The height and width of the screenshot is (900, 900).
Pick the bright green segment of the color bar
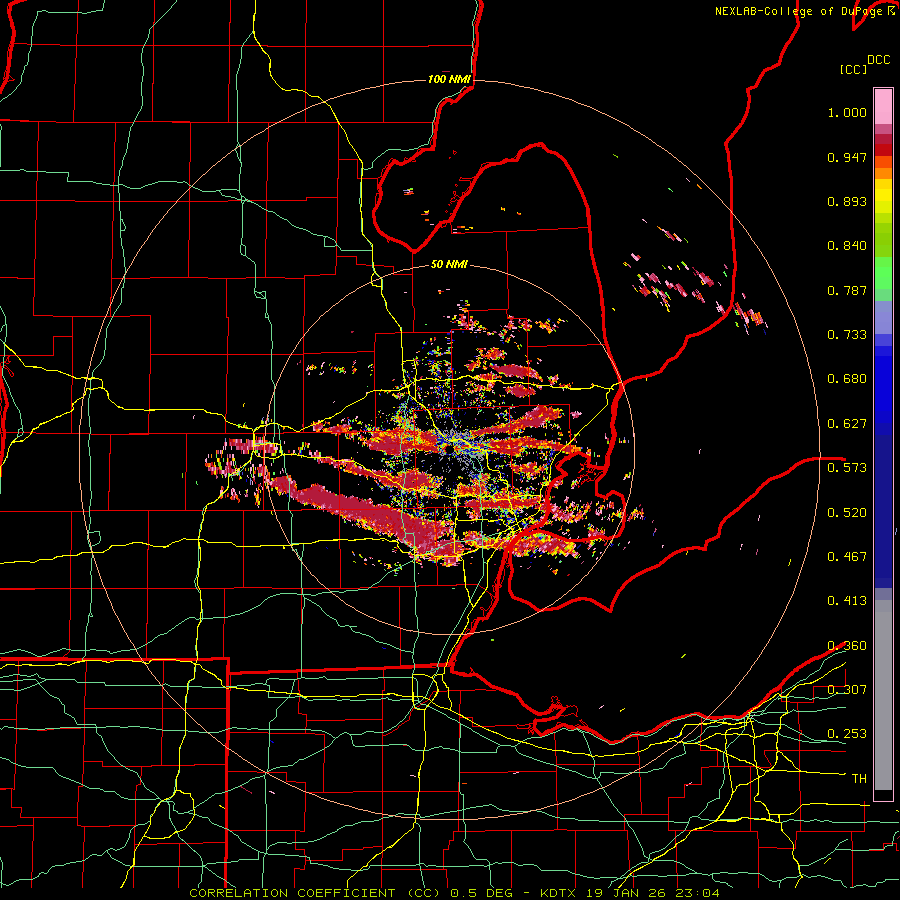883,273
